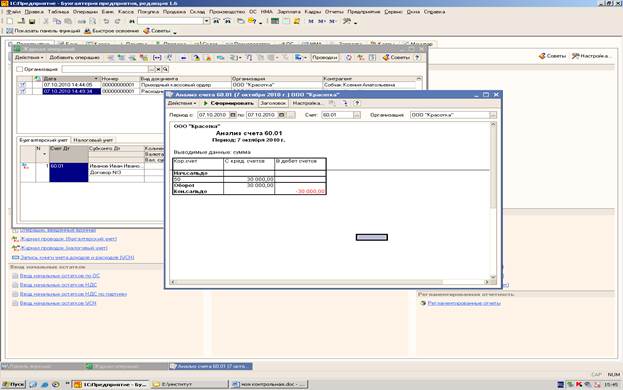Switch to the Word document taskbar item

point(269,384)
